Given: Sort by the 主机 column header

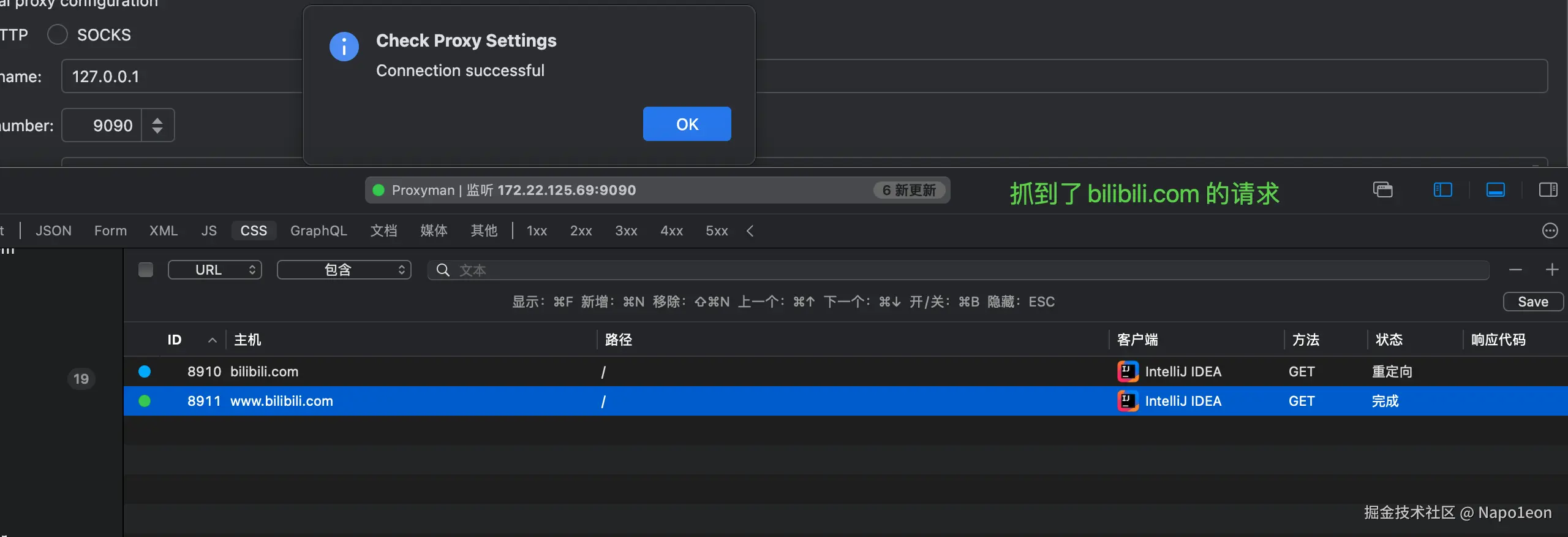Looking at the screenshot, I should coord(247,340).
